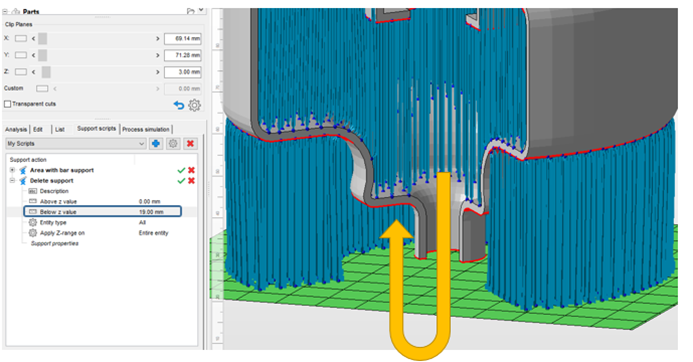Expand Area with bar support tree node
The height and width of the screenshot is (362, 693).
point(12,170)
